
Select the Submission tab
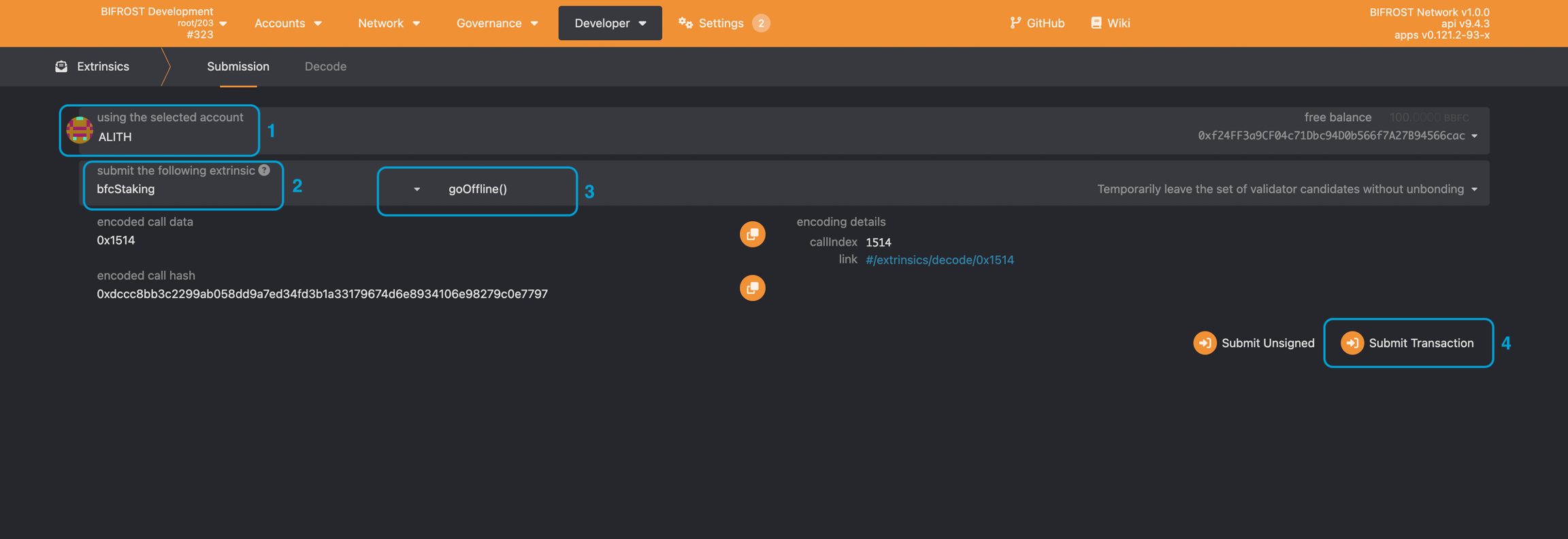[x=238, y=66]
